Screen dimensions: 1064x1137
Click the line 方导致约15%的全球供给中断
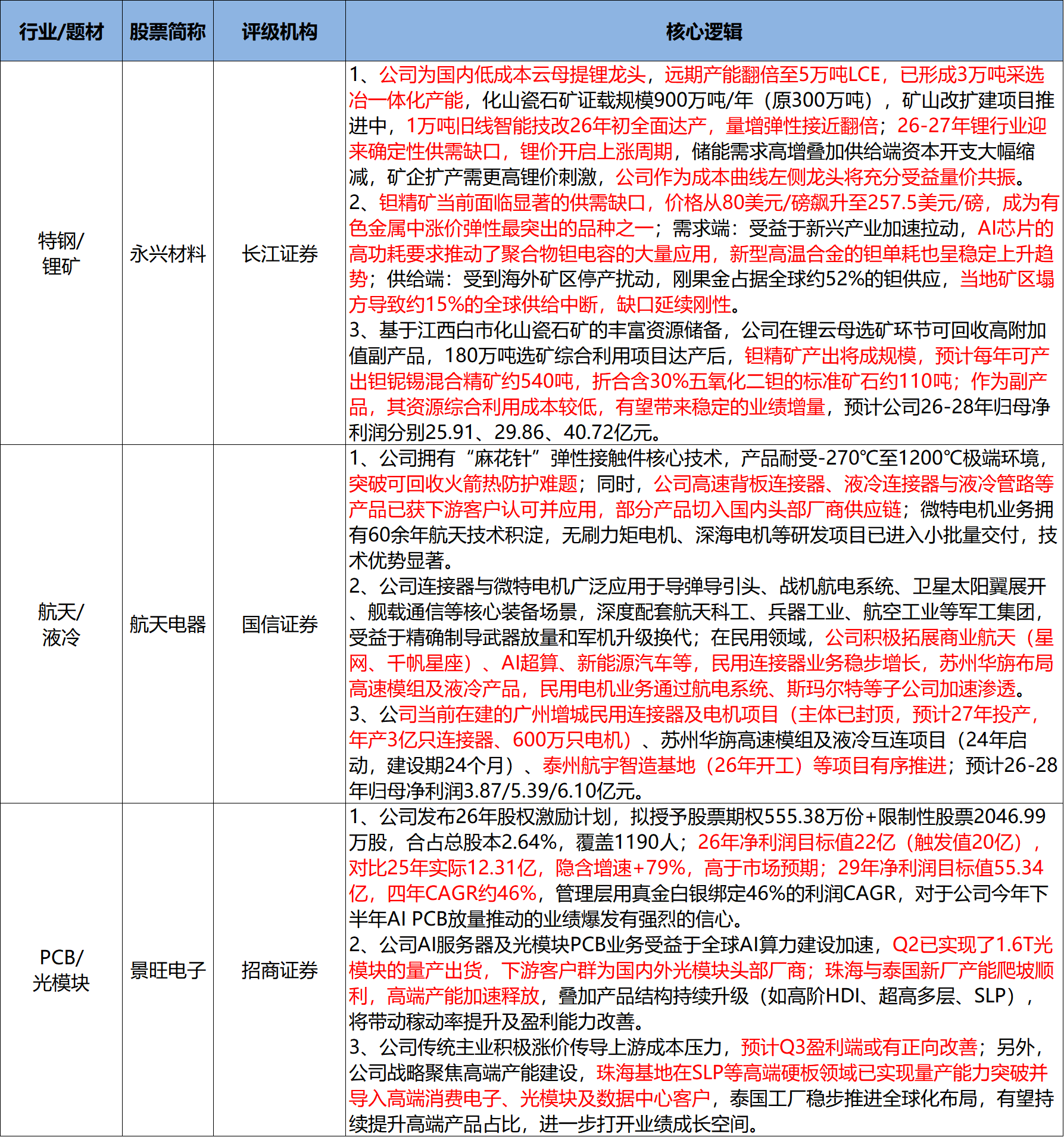tap(473, 305)
